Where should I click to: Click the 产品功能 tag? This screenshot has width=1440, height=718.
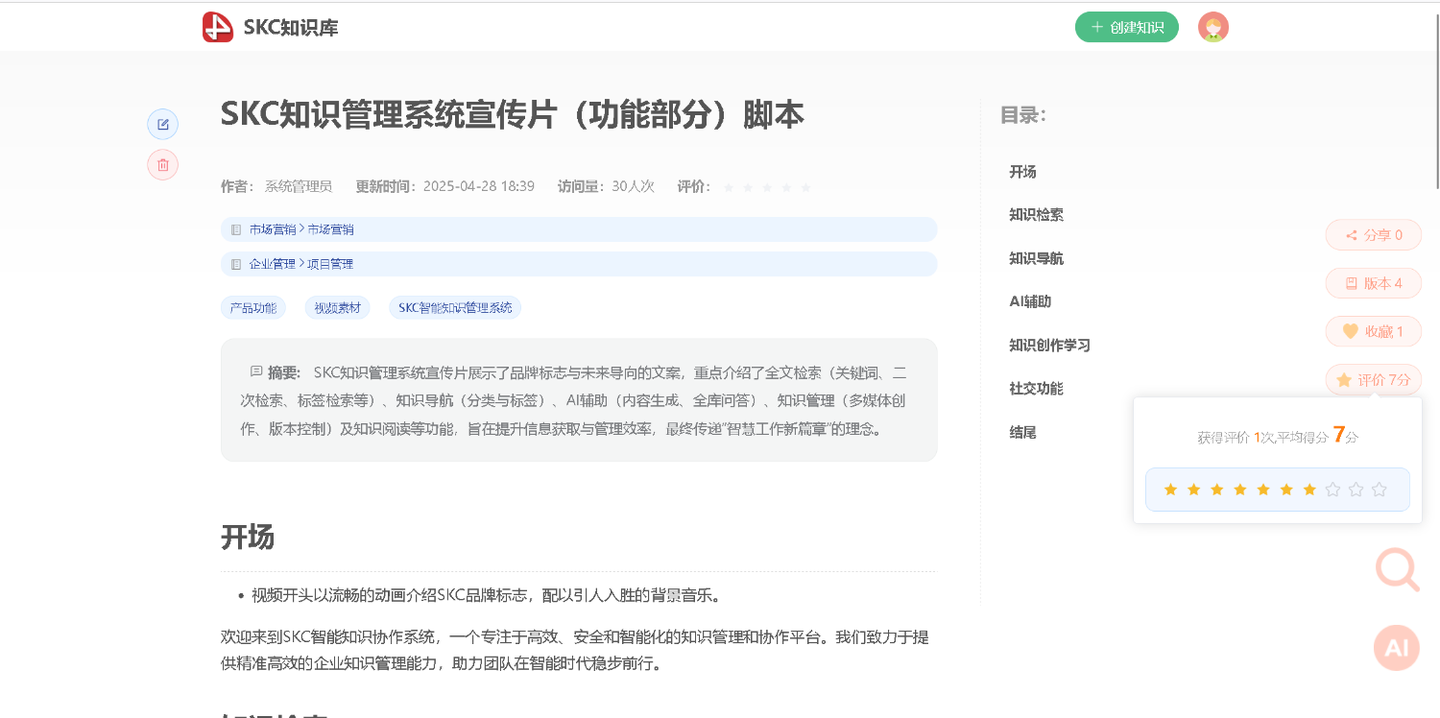tap(253, 308)
